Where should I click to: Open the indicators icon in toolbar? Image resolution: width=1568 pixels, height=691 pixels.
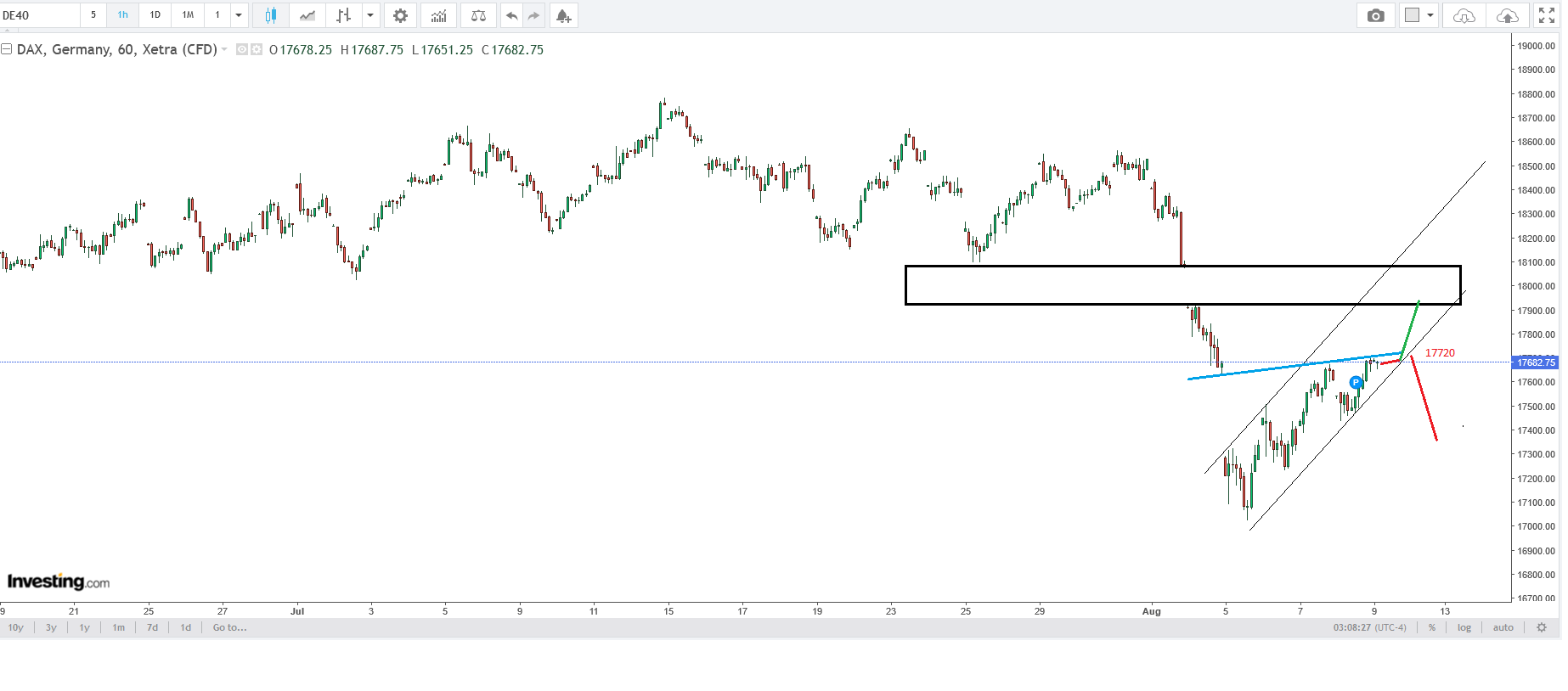pyautogui.click(x=439, y=15)
